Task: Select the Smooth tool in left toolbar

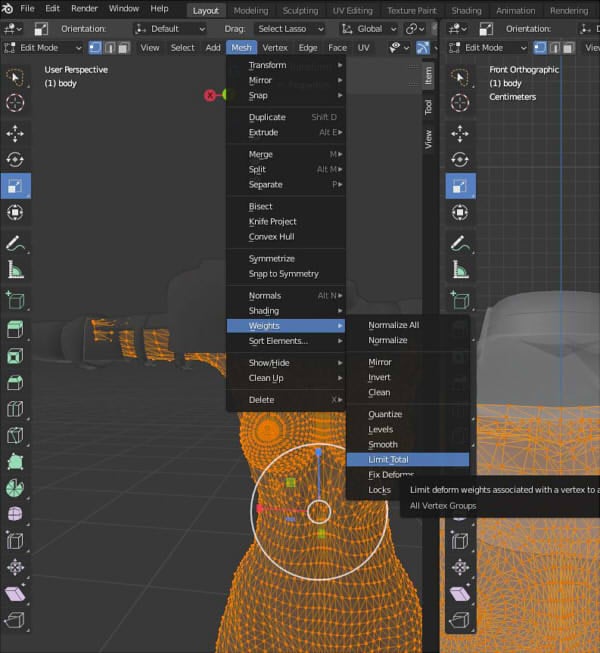Action: tap(15, 514)
